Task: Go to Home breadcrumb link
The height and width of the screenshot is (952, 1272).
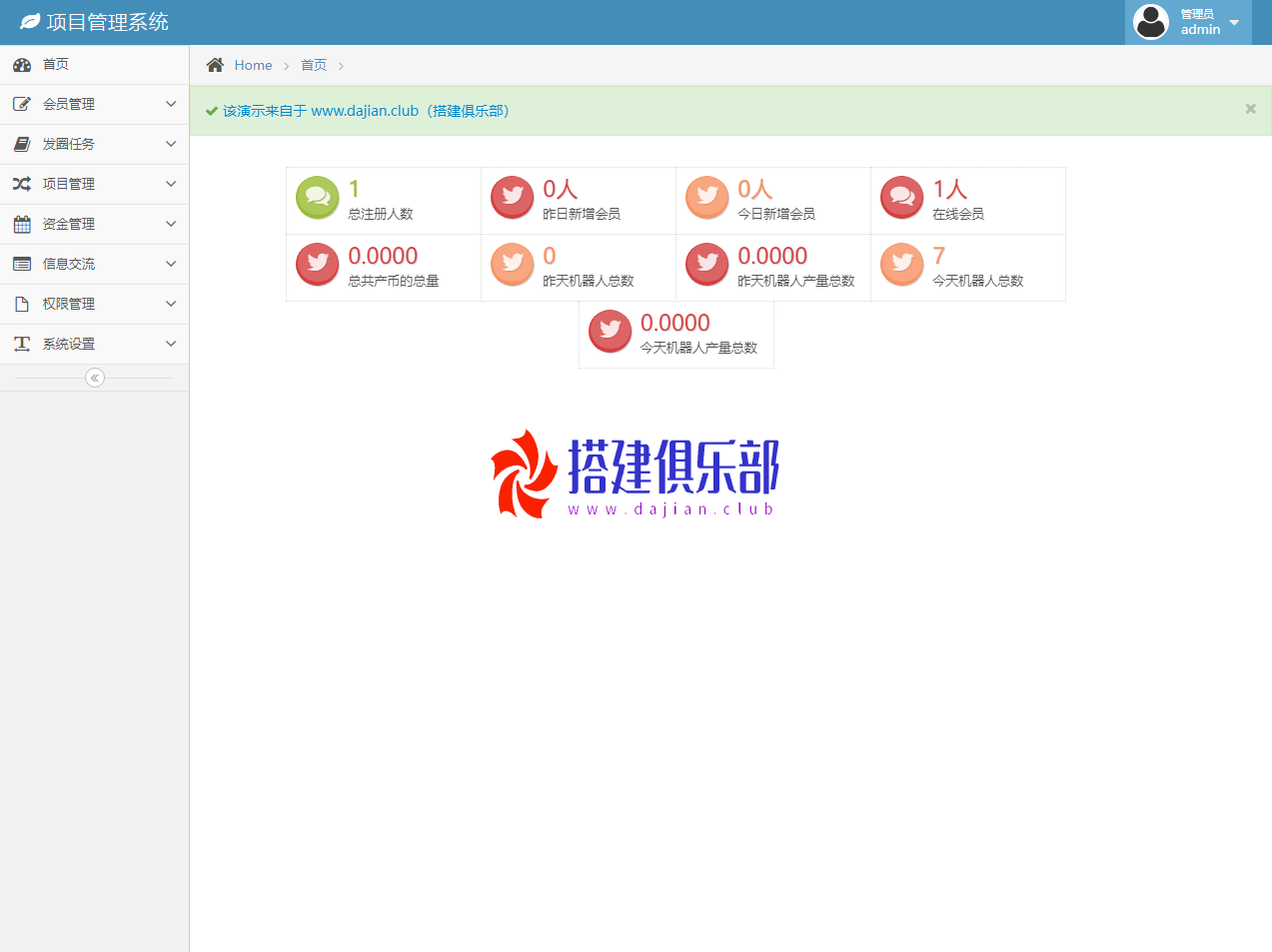Action: coord(253,65)
